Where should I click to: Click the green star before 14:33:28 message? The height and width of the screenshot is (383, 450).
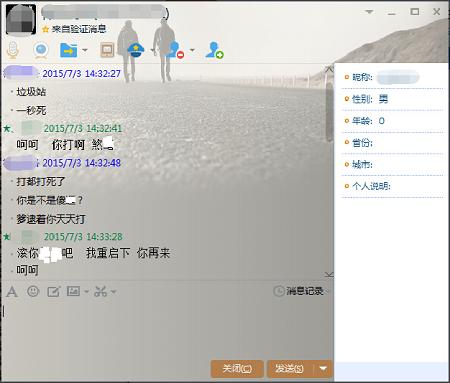(x=7, y=237)
